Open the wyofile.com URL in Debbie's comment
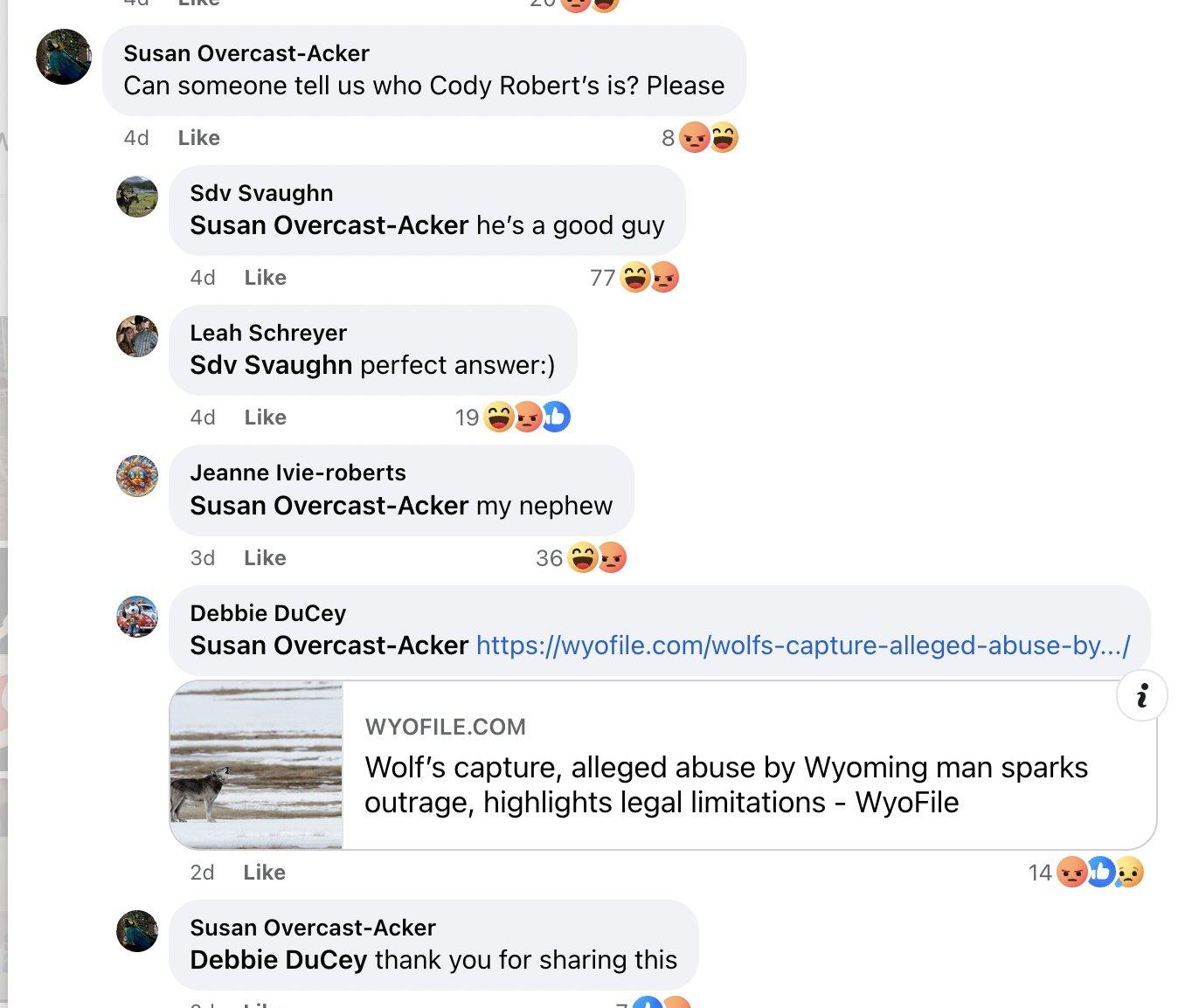This screenshot has height=1008, width=1199. (x=802, y=646)
